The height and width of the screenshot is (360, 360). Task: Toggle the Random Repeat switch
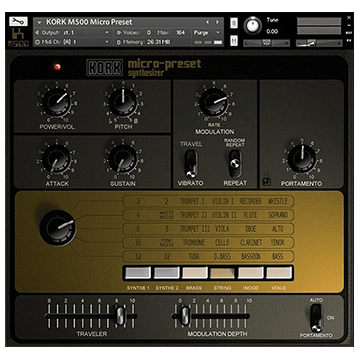click(235, 163)
